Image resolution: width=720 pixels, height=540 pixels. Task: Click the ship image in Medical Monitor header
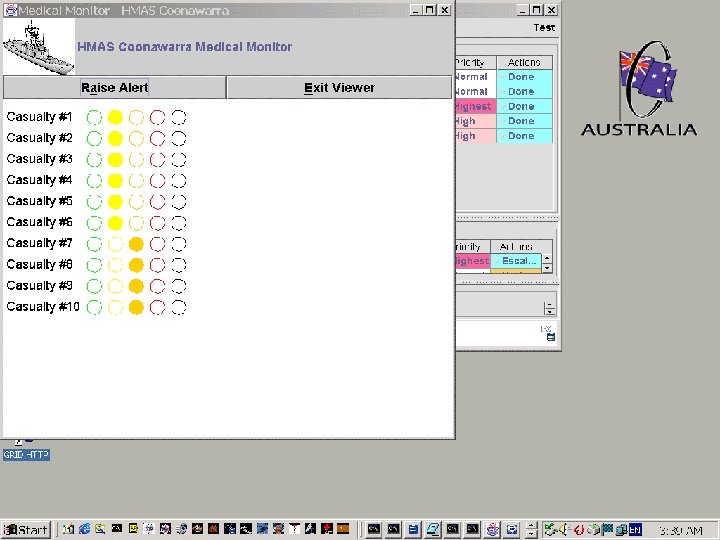(x=39, y=47)
